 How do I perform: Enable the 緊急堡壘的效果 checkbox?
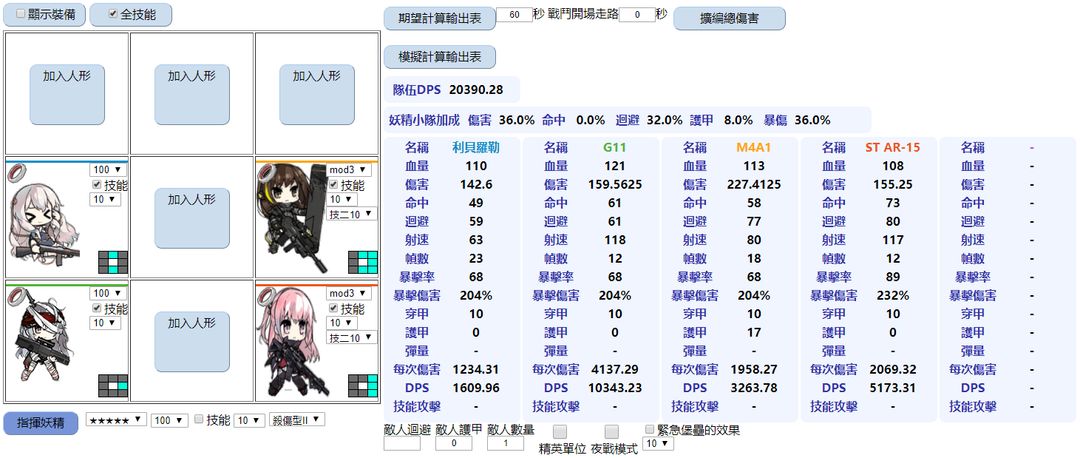tap(650, 430)
